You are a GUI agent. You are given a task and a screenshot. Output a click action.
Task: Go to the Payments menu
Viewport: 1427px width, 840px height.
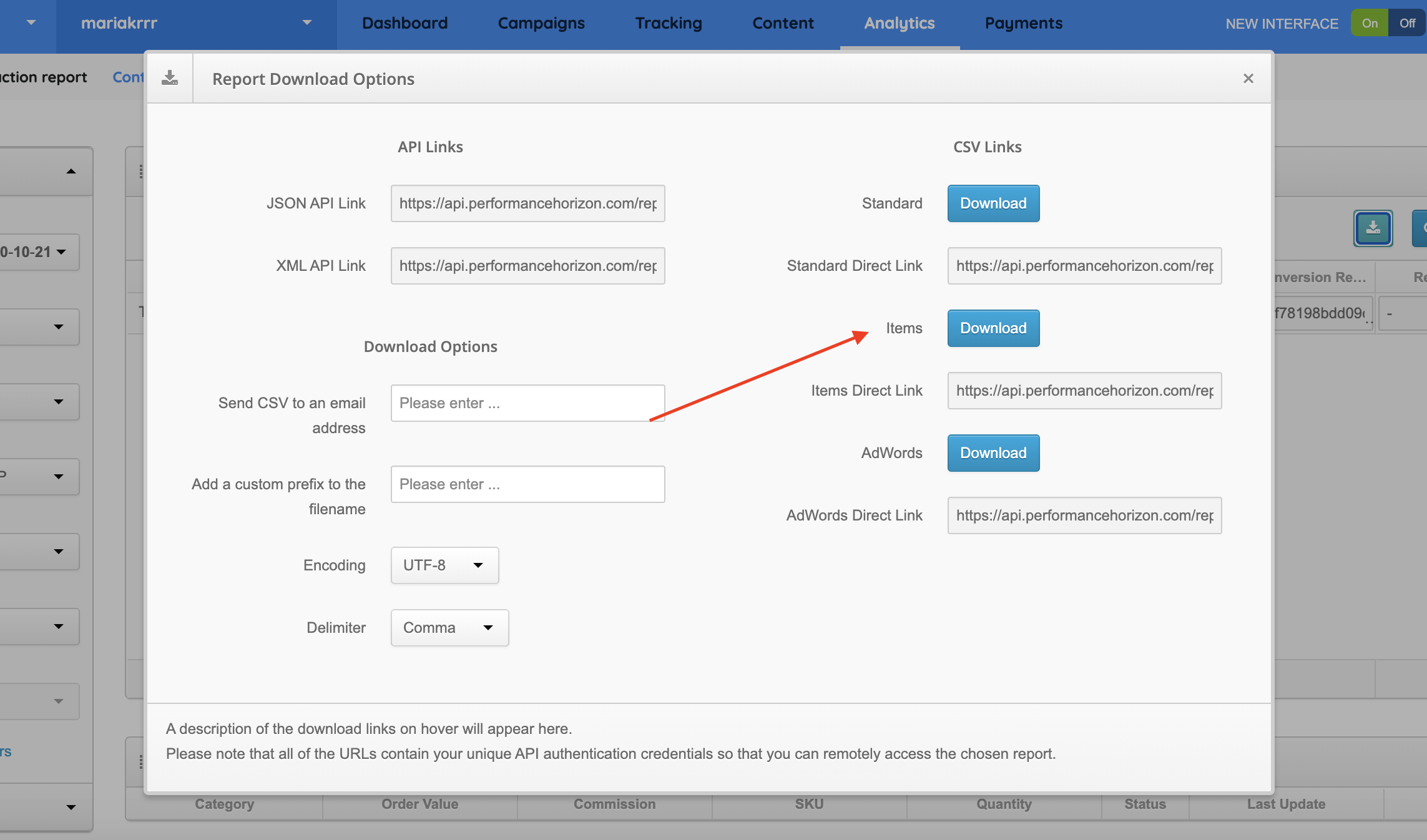[1023, 23]
